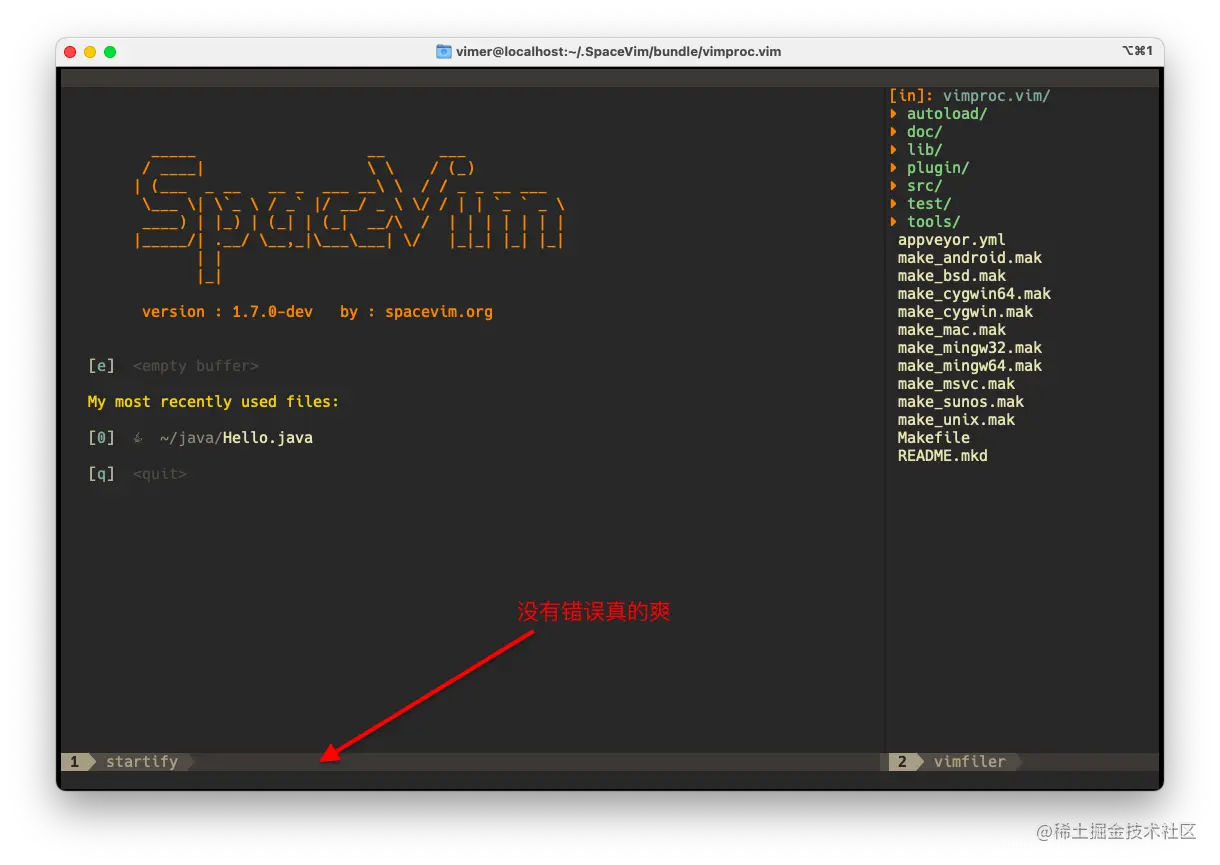Select the test/ directory name

coord(929,204)
